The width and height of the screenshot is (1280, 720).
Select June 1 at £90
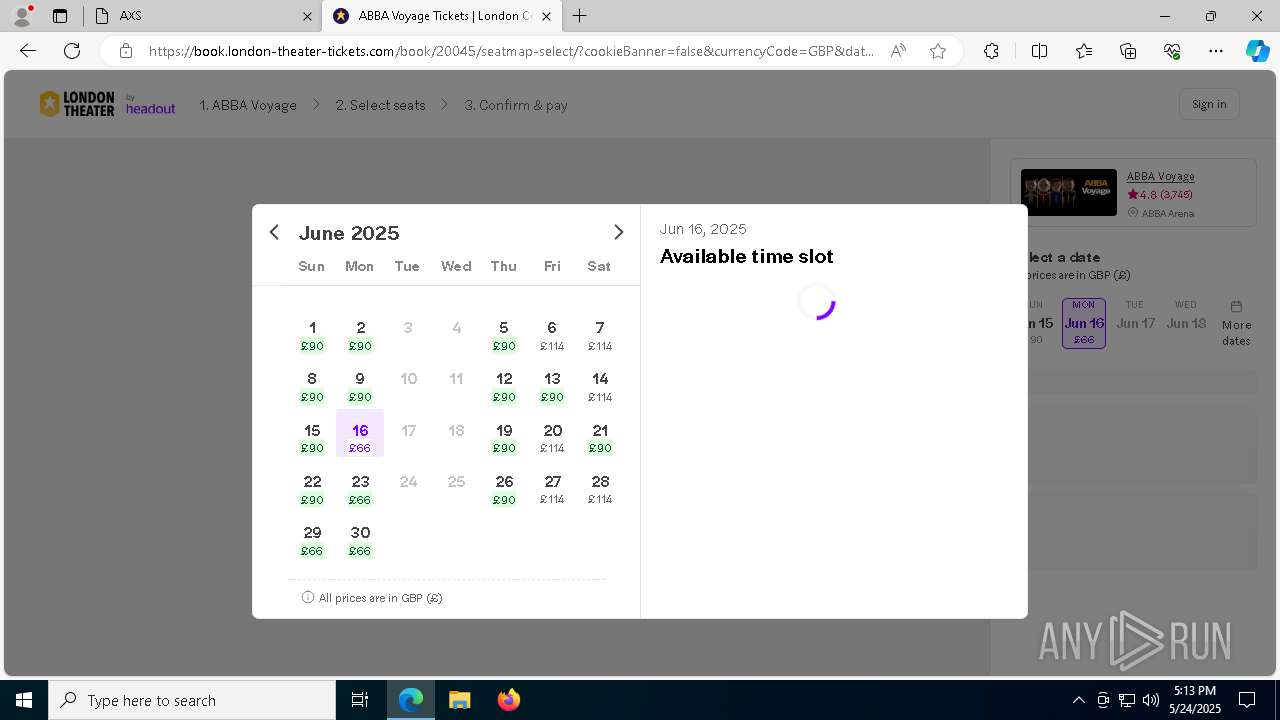(312, 336)
